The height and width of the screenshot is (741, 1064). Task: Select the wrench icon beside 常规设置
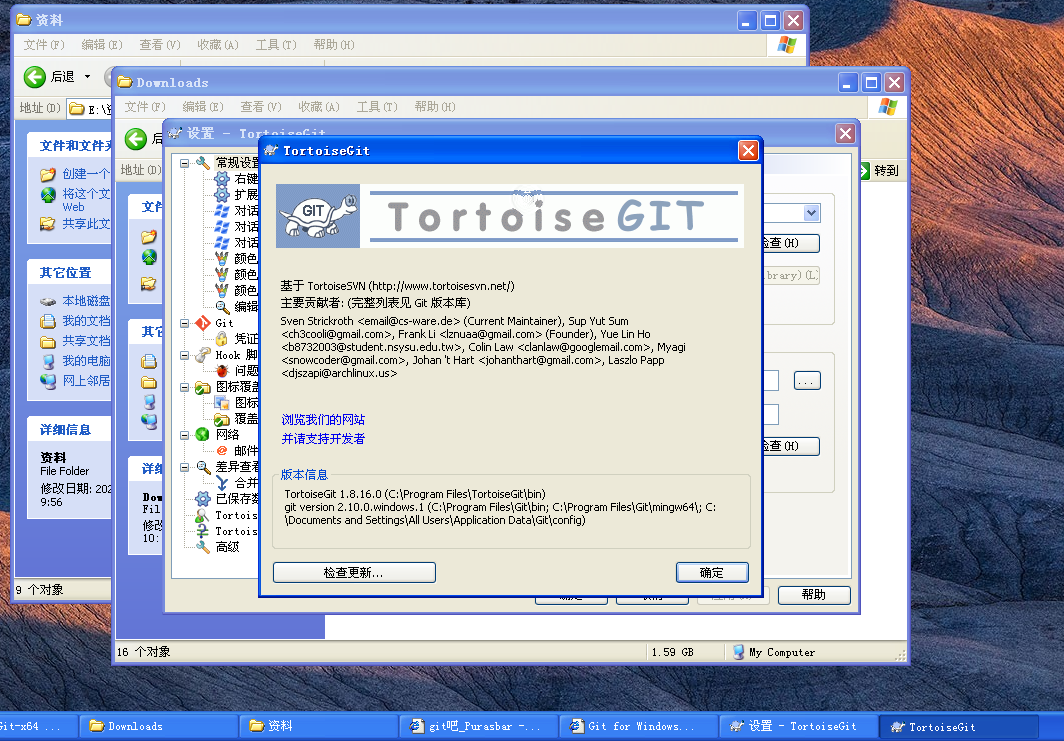click(x=202, y=163)
